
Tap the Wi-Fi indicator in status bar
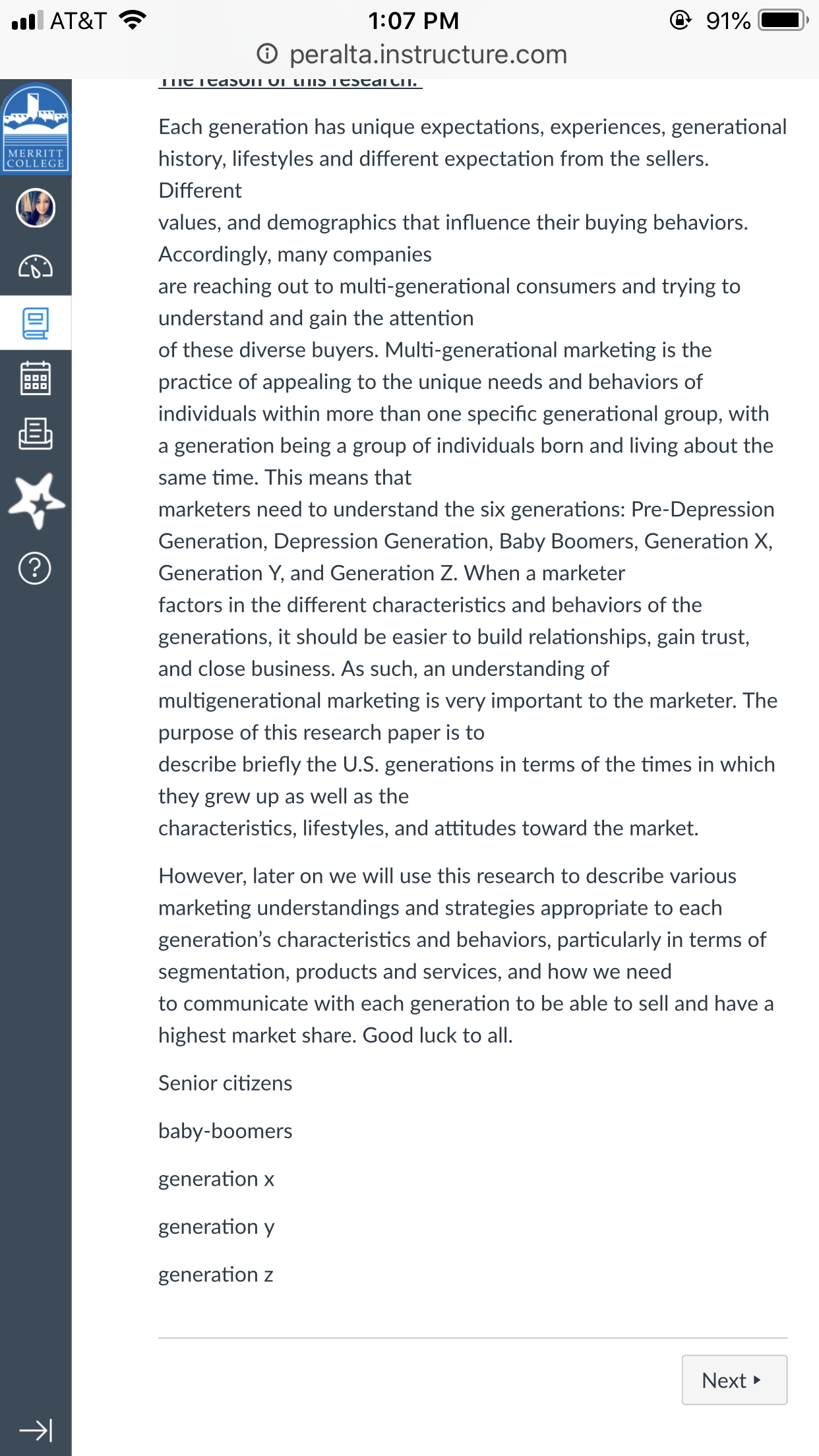point(133,20)
